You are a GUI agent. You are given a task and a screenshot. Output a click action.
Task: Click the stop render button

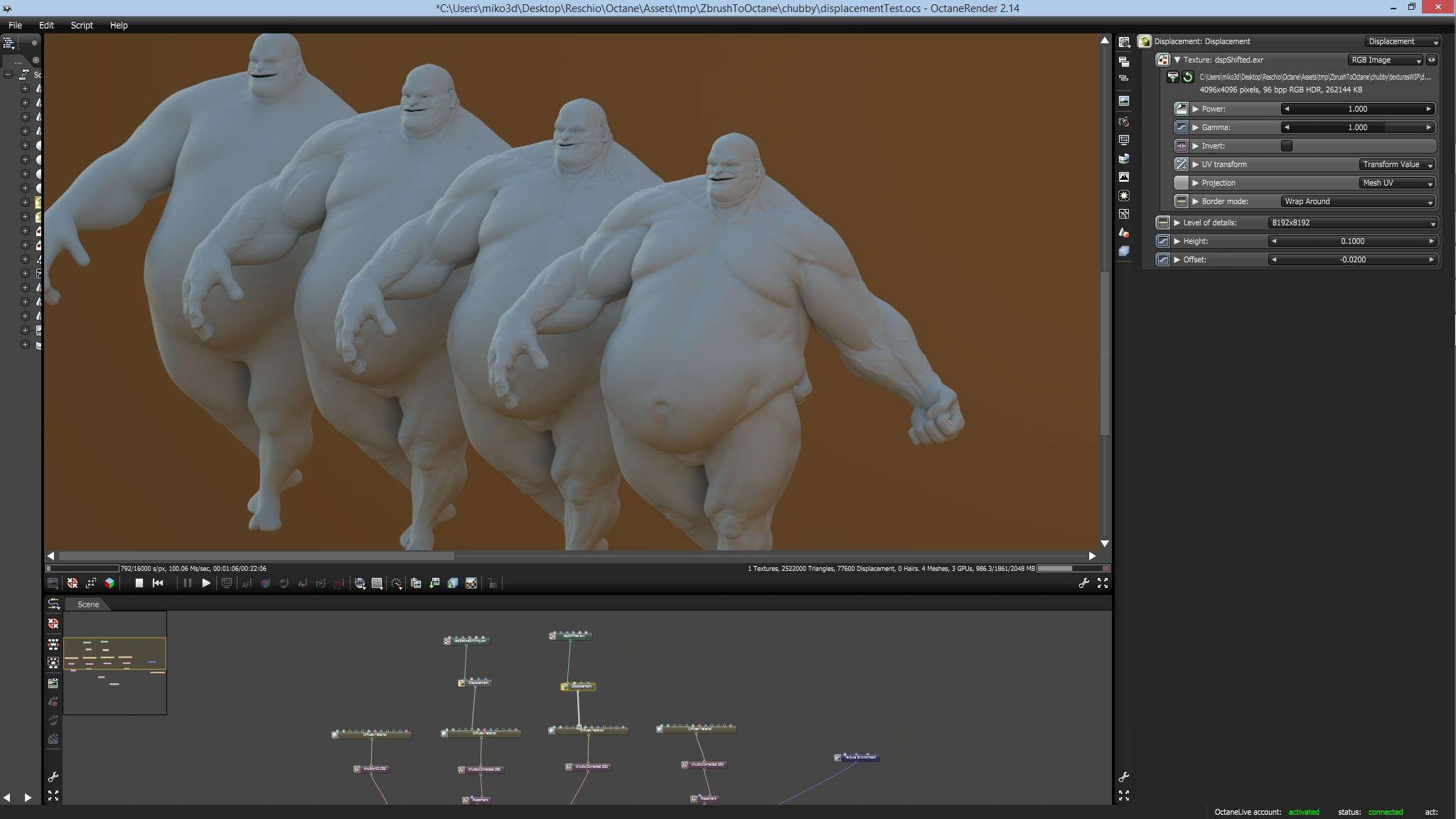pos(139,583)
